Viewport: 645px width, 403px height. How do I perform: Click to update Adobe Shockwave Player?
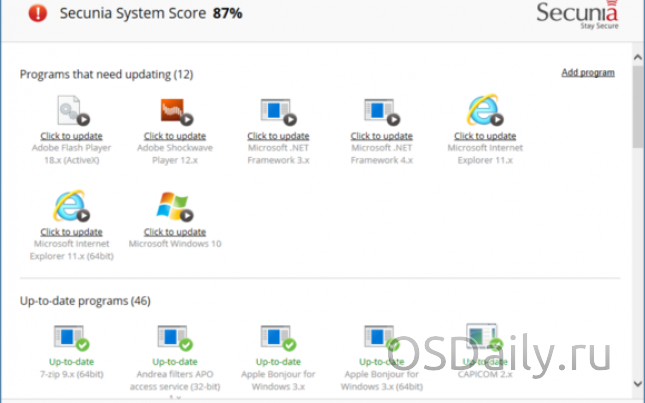(175, 136)
